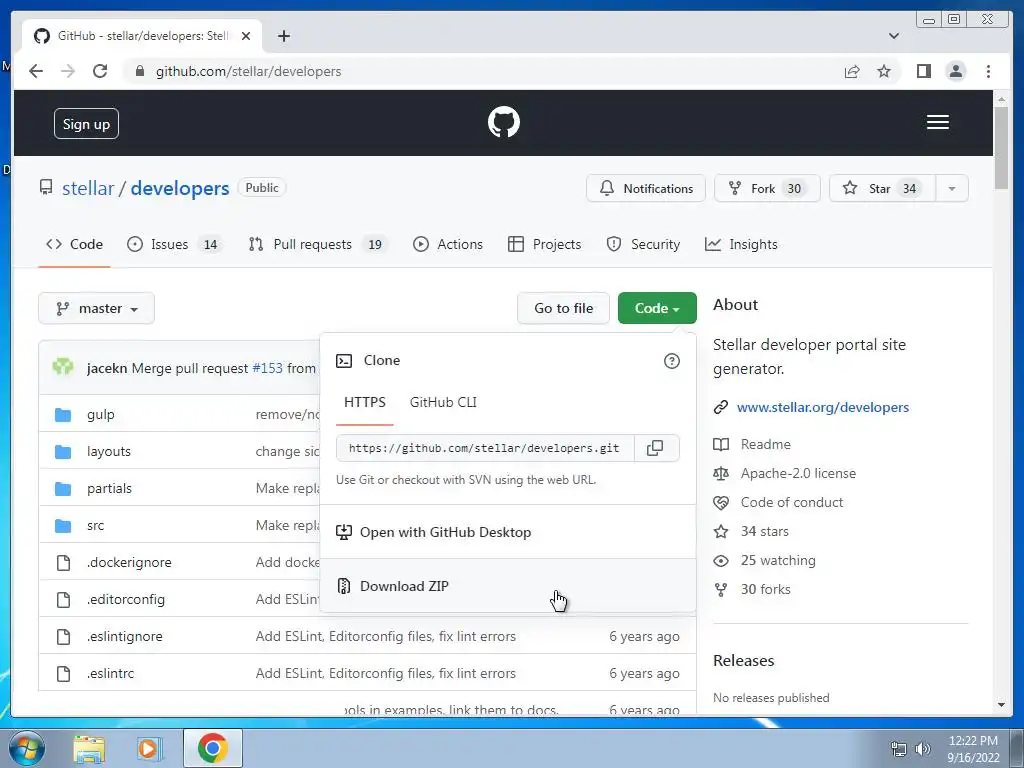1024x768 pixels.
Task: Click the share page icon in address bar
Action: [852, 71]
